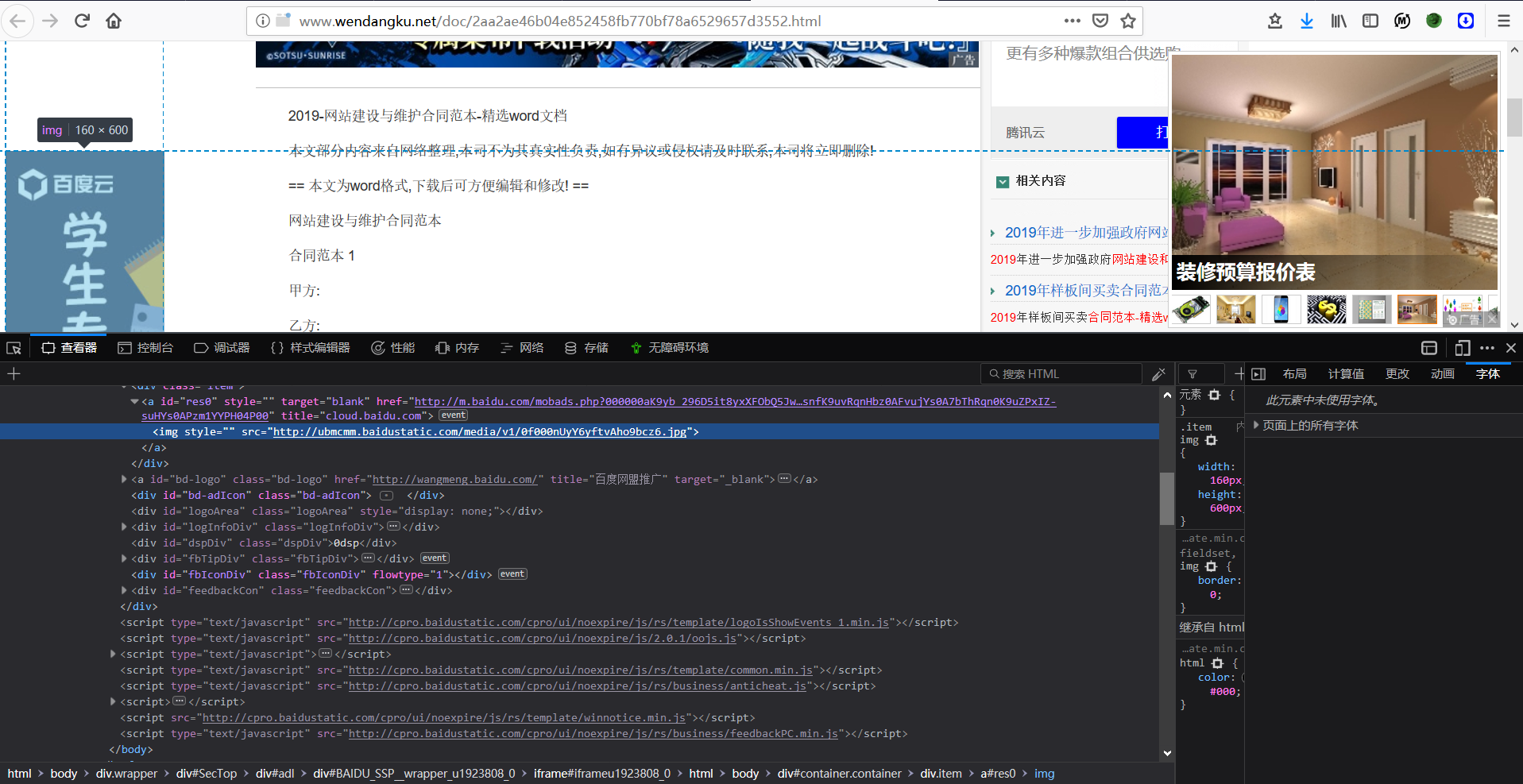Open the 内存 memory tab
1523x784 pixels.
[x=458, y=348]
